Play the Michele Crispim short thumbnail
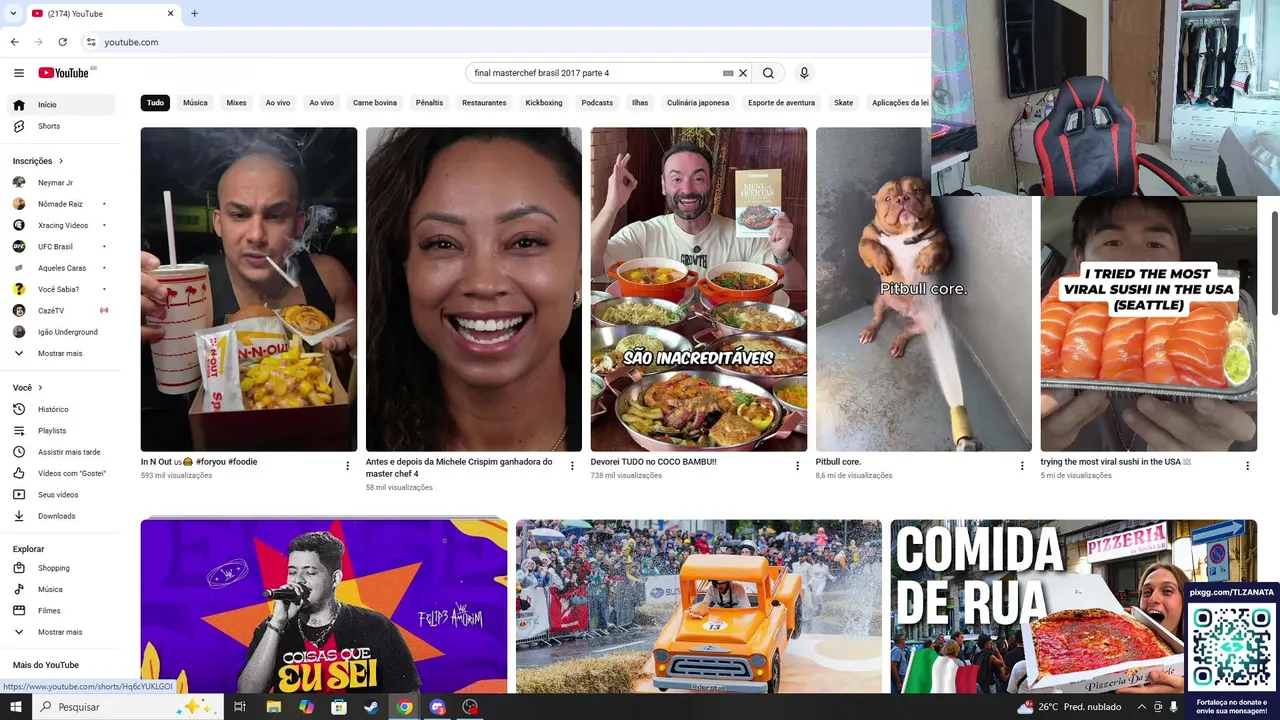1280x720 pixels. tap(474, 289)
